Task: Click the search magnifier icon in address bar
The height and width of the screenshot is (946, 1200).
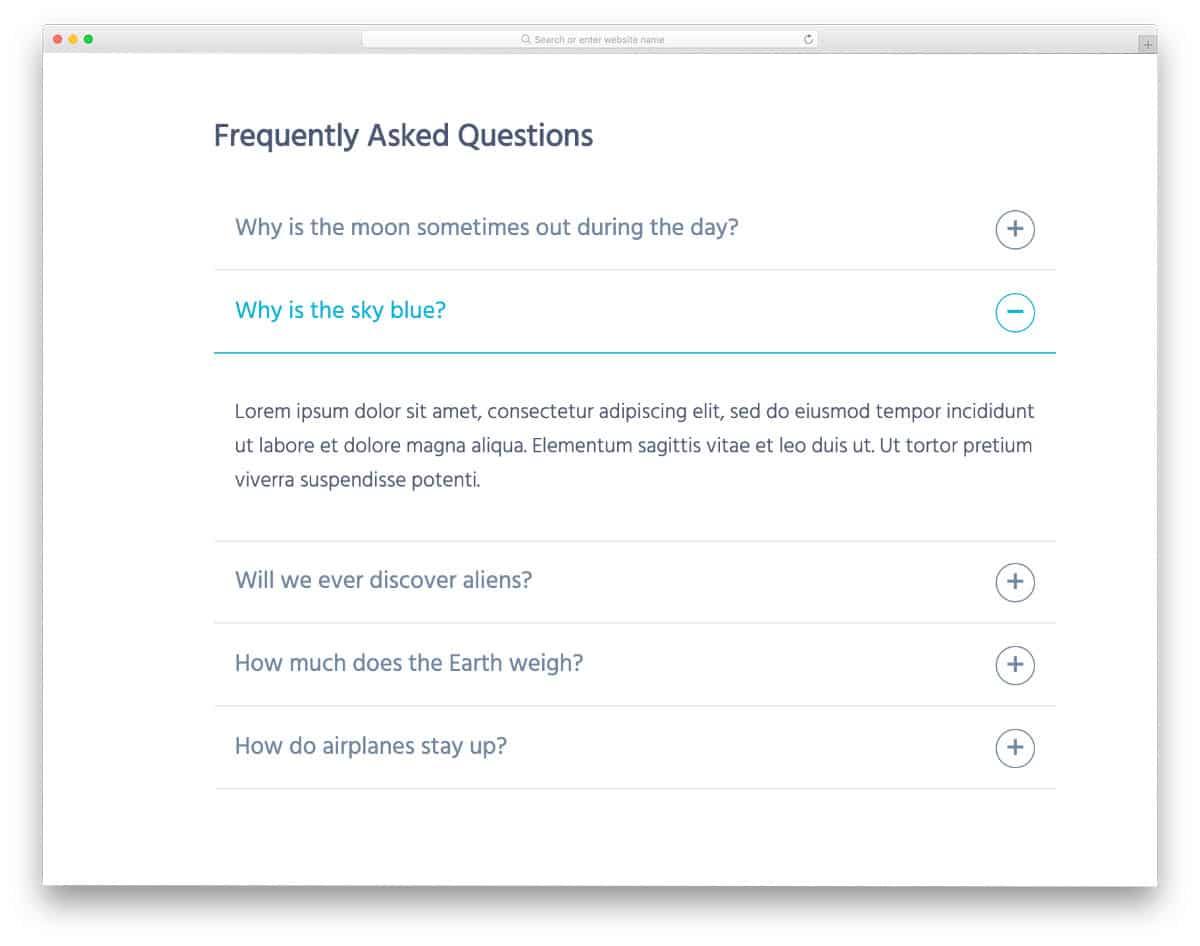Action: click(x=526, y=40)
